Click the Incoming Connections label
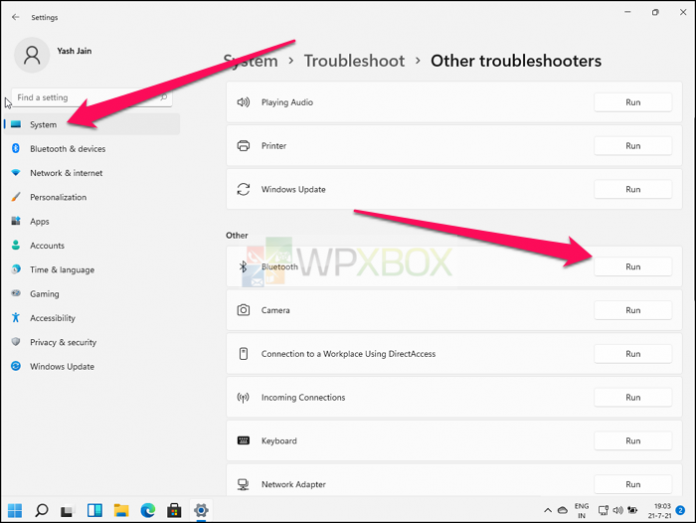 (303, 397)
